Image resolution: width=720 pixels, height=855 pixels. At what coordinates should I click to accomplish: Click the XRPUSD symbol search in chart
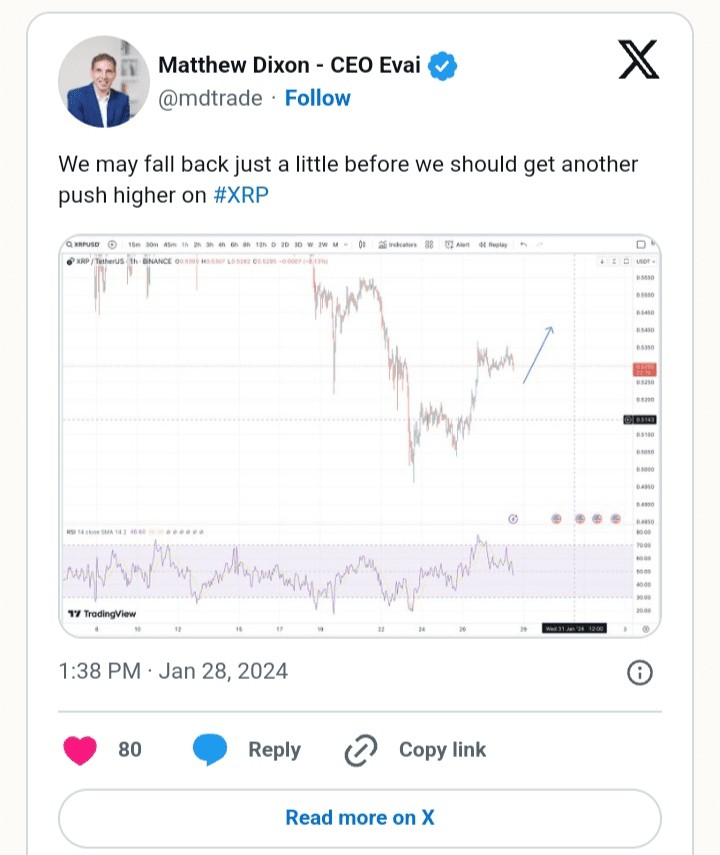83,245
